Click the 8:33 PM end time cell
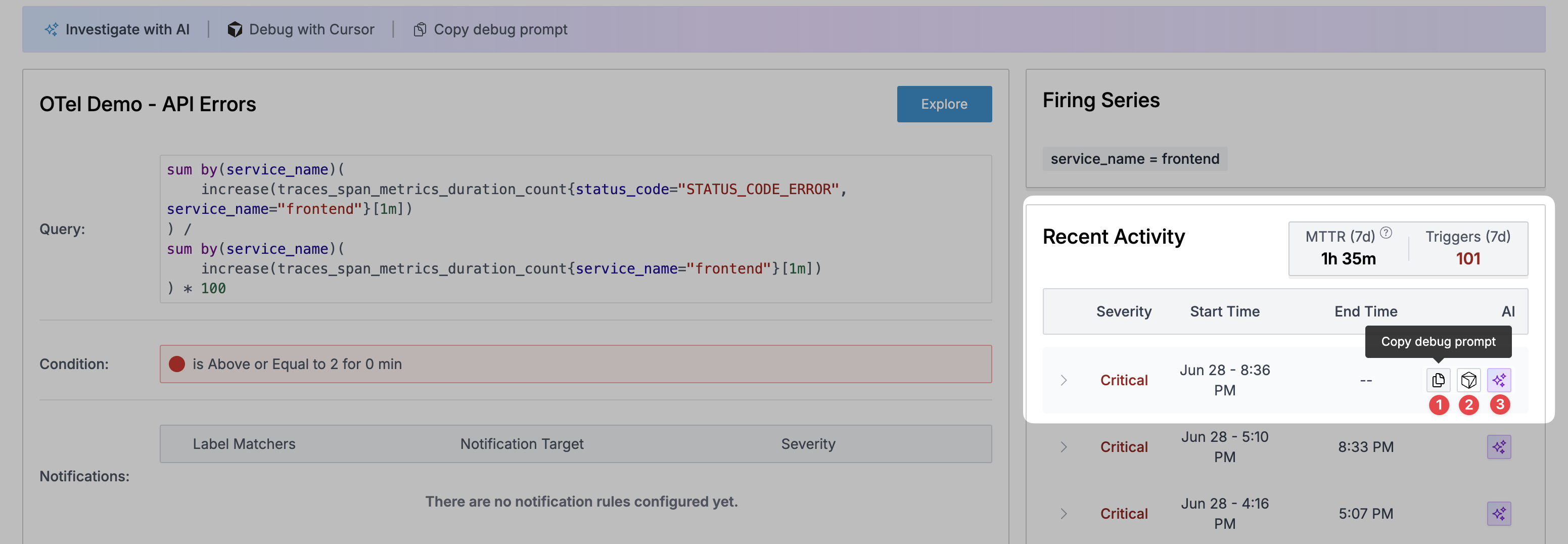Image resolution: width=1568 pixels, height=544 pixels. tap(1366, 447)
